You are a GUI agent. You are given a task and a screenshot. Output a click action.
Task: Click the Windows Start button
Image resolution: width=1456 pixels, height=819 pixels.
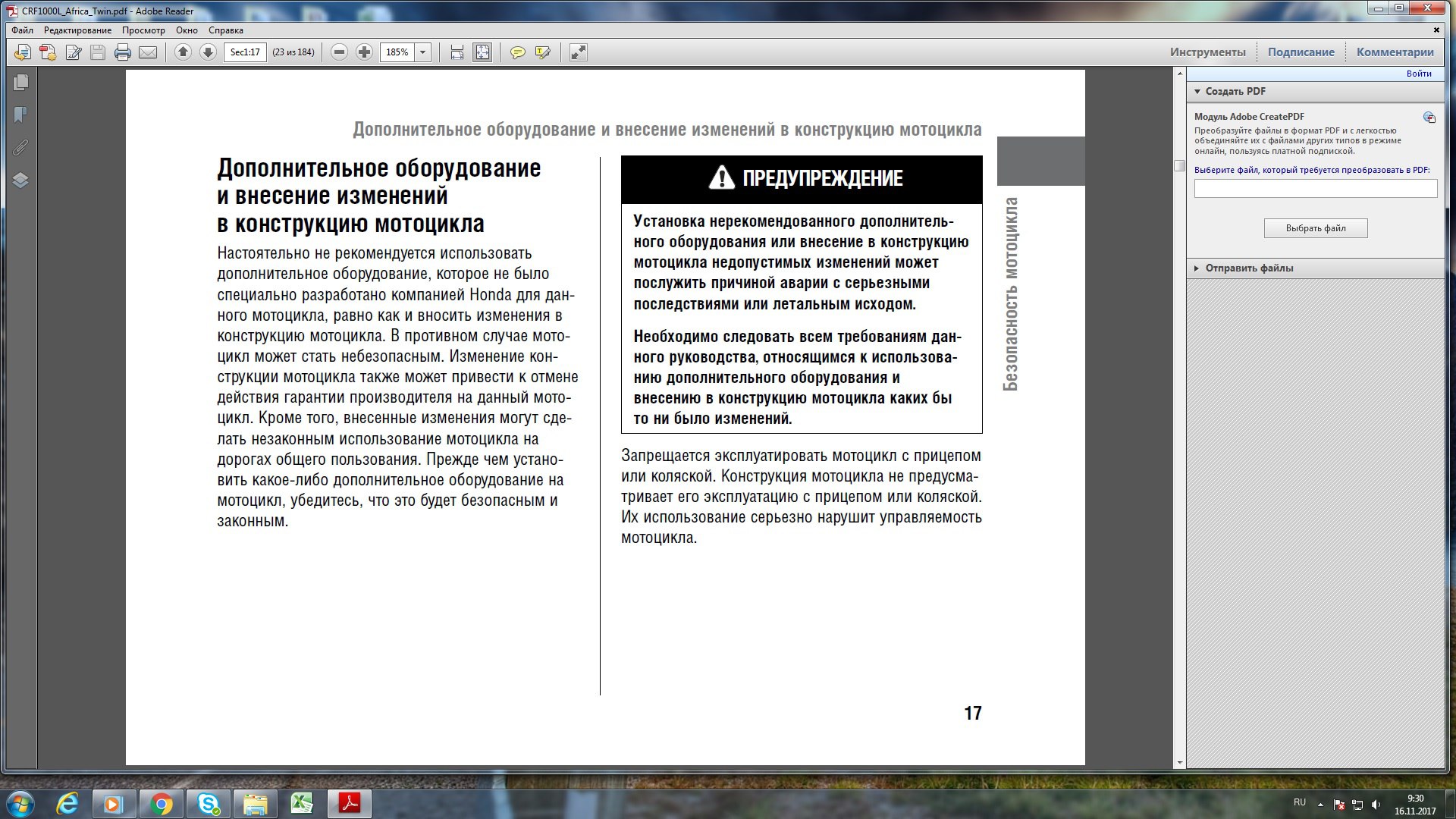[20, 804]
